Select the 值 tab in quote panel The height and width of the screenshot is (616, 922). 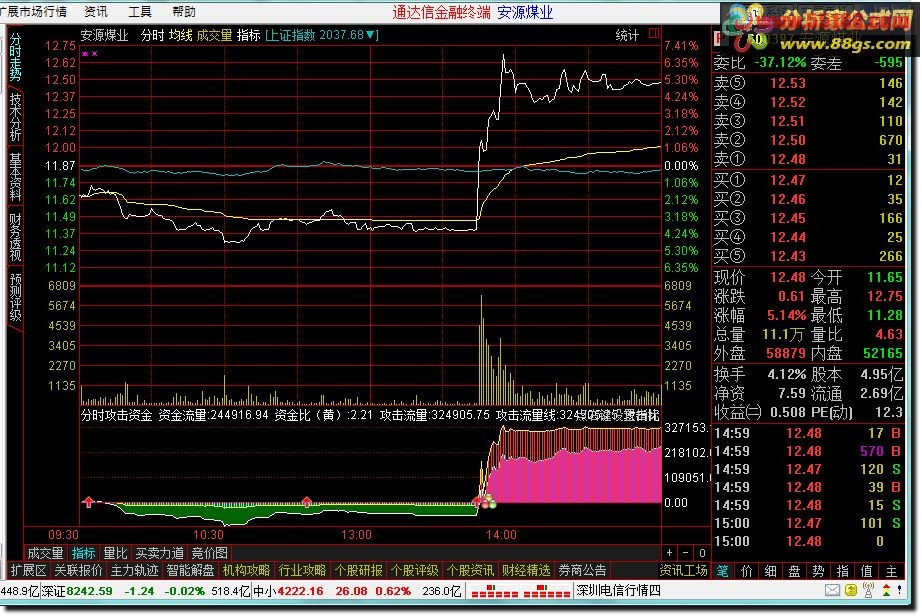(x=867, y=571)
